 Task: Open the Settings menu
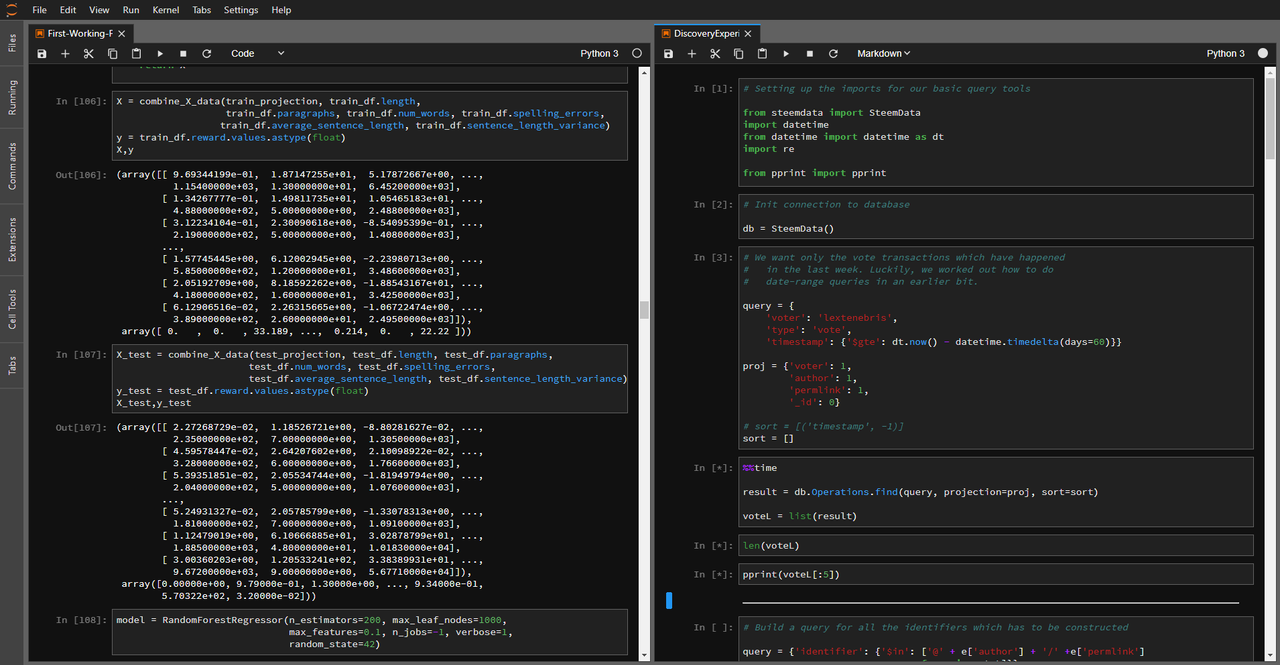pos(240,10)
